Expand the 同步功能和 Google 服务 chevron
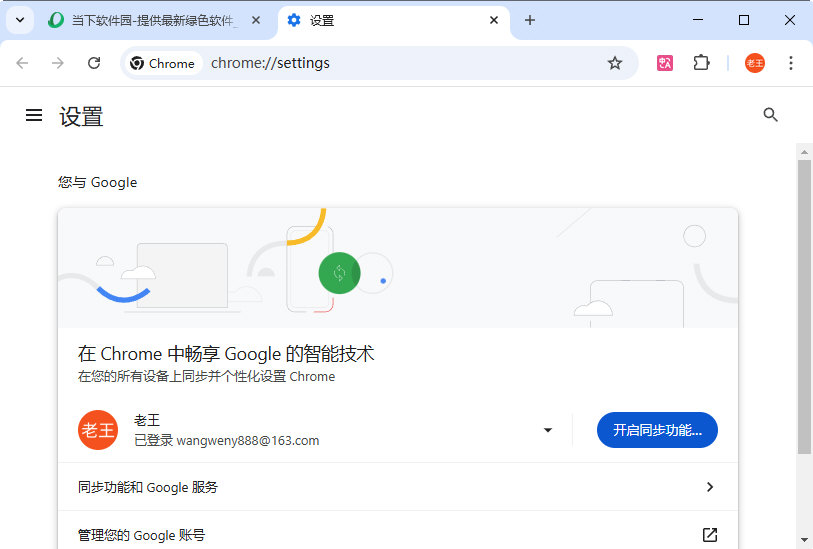 click(710, 487)
